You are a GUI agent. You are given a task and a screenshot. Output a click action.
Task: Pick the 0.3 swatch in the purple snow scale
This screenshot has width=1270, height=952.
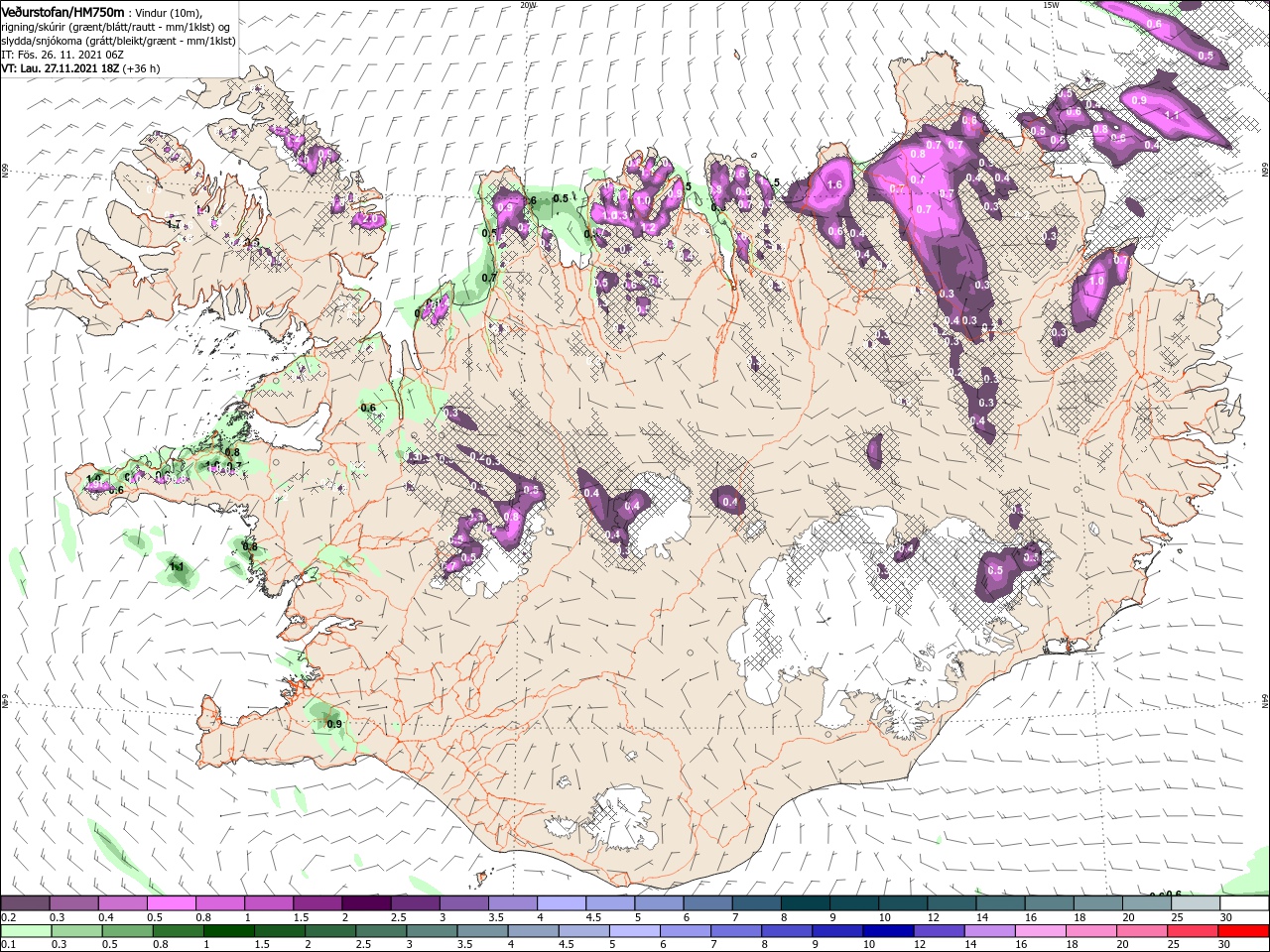[x=73, y=903]
